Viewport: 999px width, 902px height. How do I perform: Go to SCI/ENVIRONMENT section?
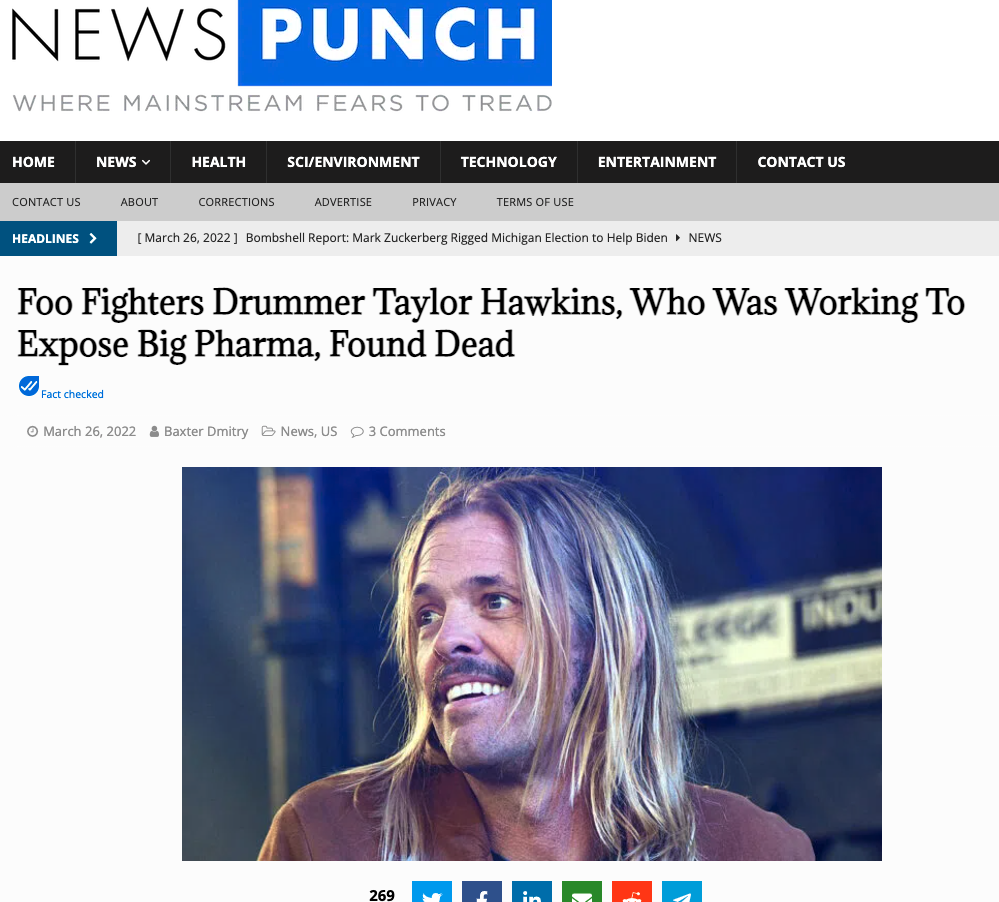point(353,162)
